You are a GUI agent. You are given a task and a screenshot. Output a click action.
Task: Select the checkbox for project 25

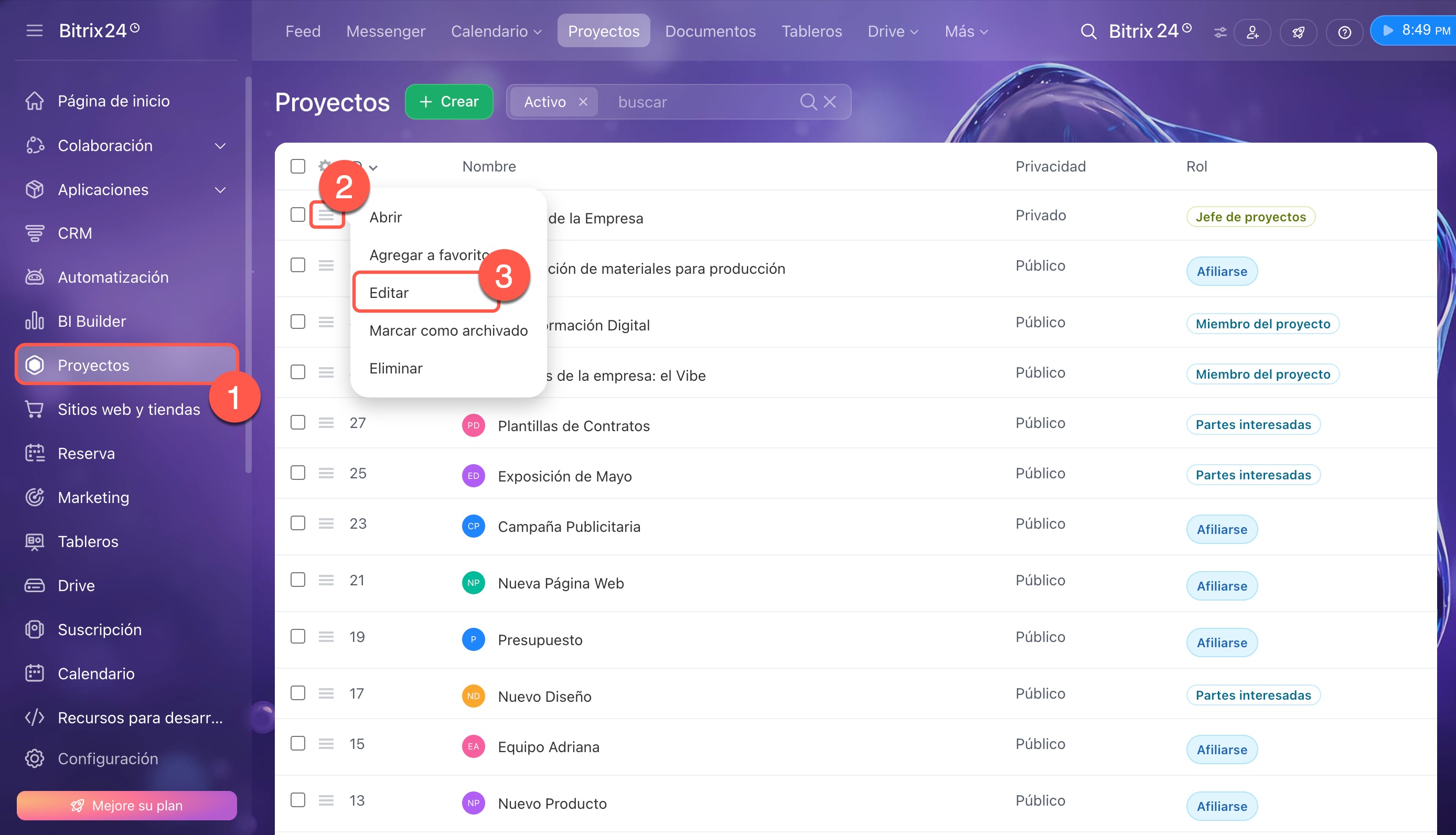297,473
